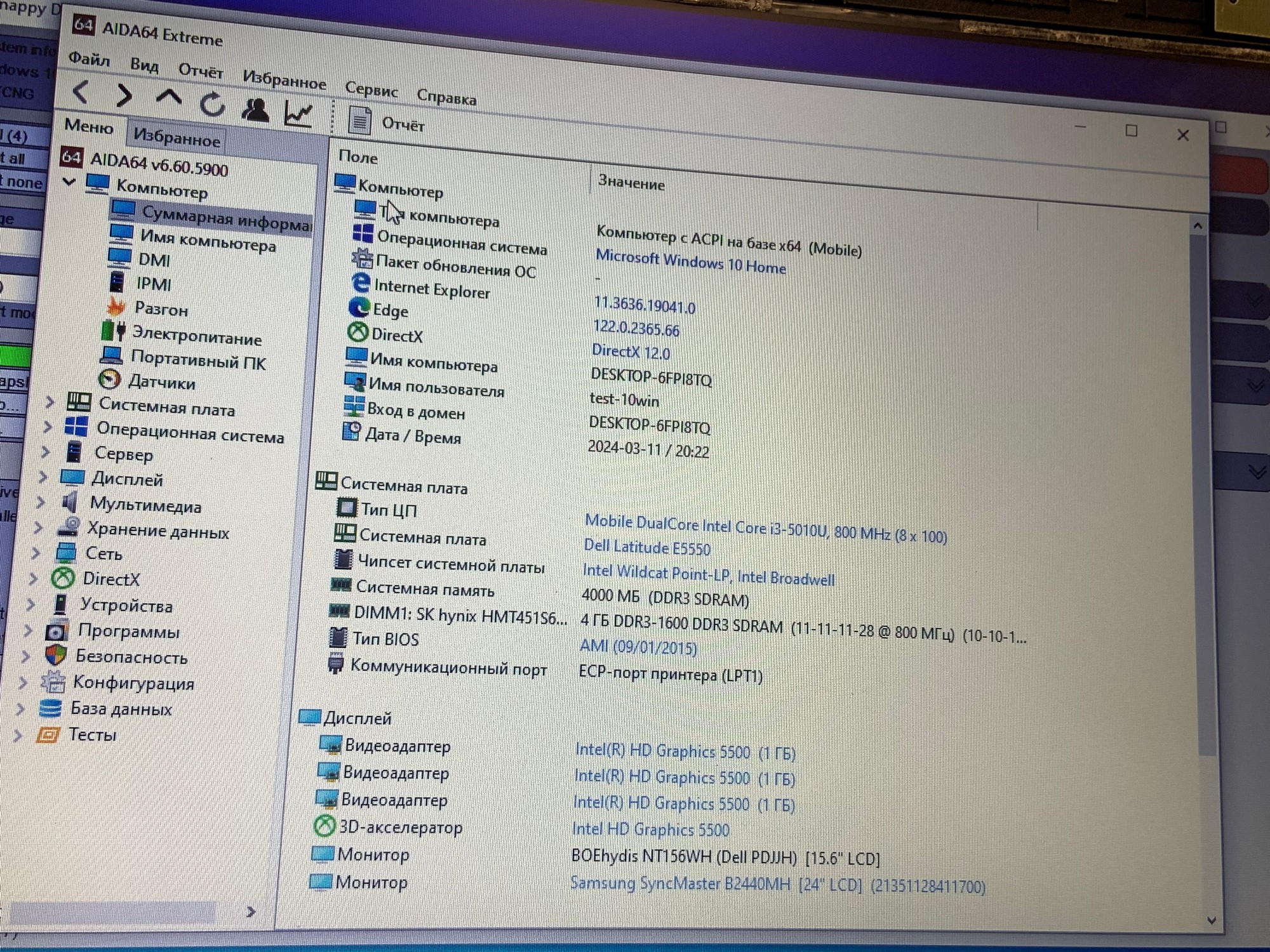Select the Устройства tree icon
Viewport: 1270px width, 952px height.
pos(60,604)
